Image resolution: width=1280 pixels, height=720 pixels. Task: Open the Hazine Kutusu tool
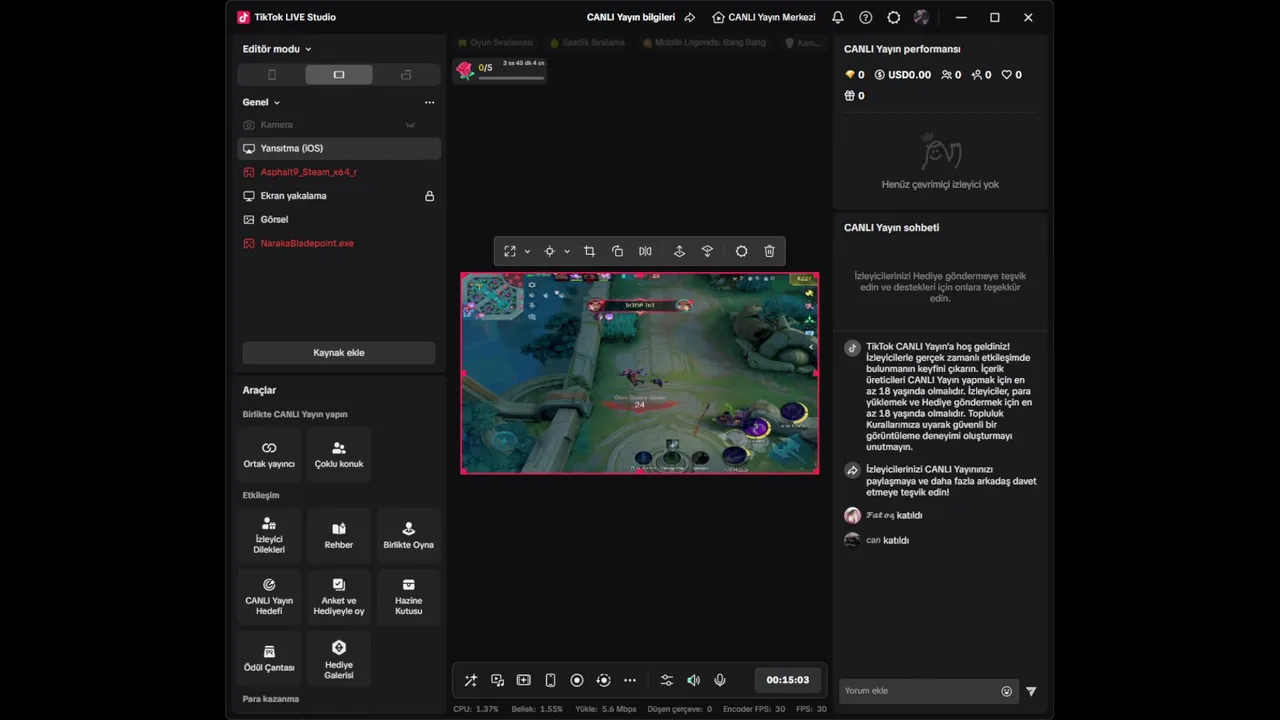(408, 597)
